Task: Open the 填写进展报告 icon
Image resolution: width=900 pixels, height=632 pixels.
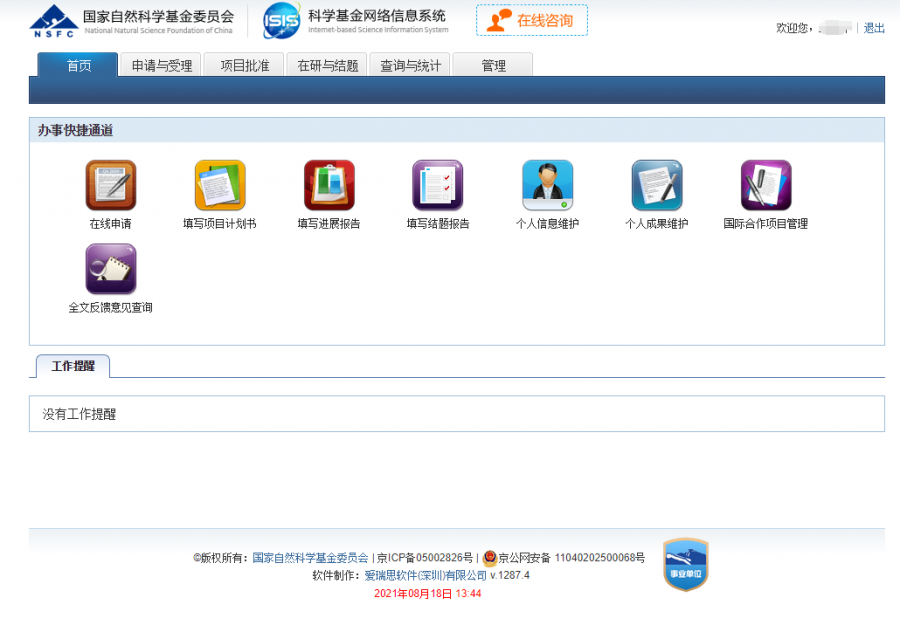Action: (x=329, y=185)
